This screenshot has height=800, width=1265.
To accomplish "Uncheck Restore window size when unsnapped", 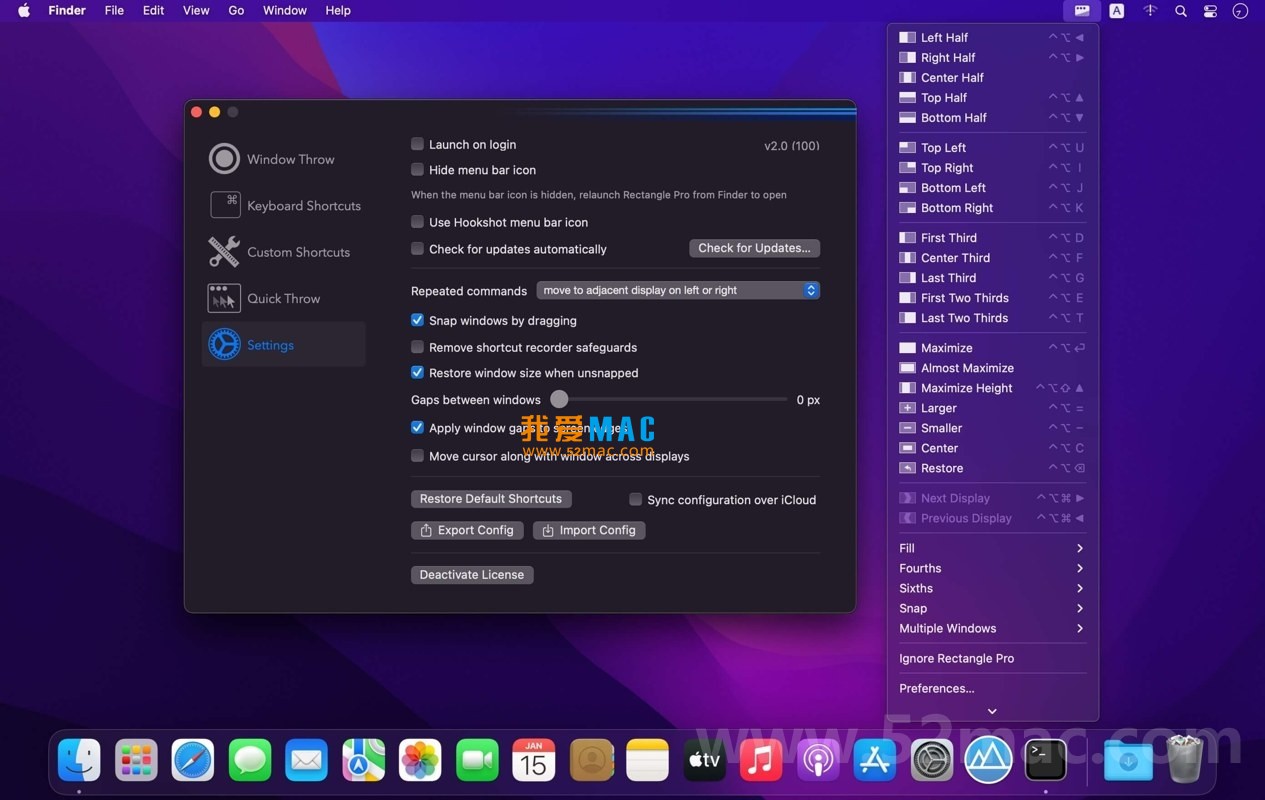I will click(x=418, y=373).
